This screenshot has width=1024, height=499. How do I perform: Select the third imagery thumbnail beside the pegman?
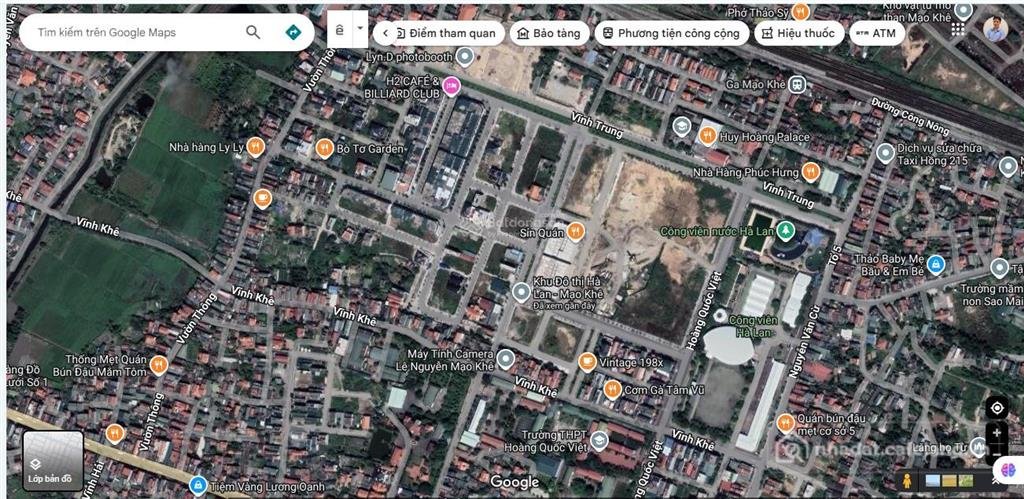(x=966, y=481)
